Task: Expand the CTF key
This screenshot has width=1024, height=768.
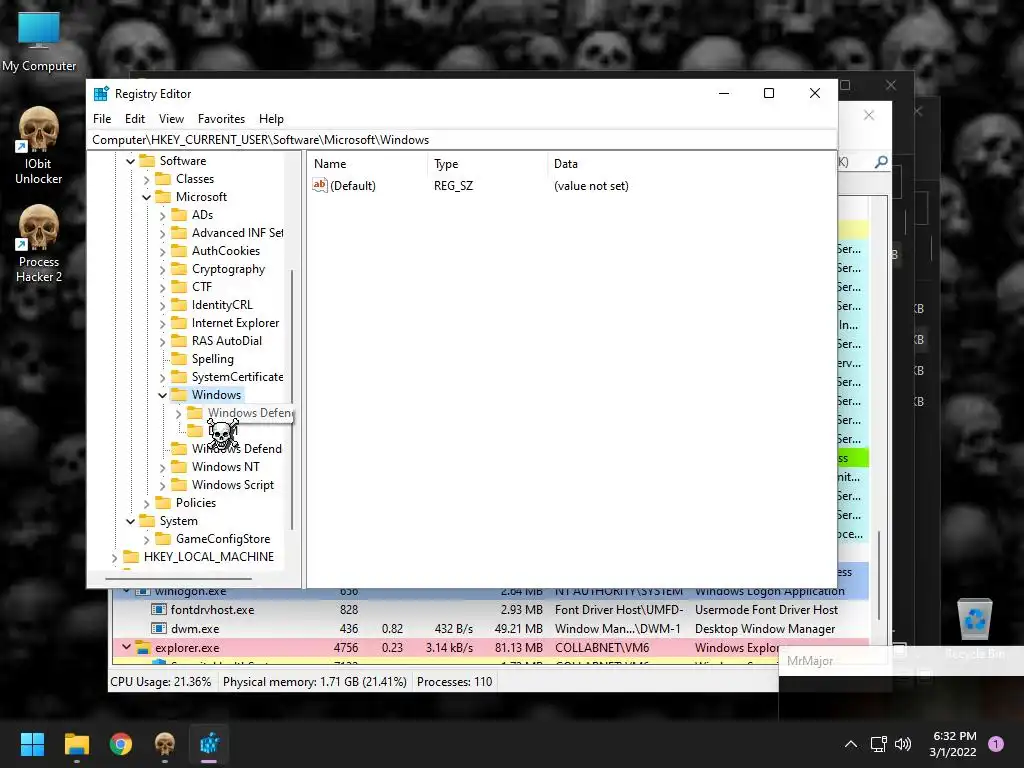Action: 163,287
